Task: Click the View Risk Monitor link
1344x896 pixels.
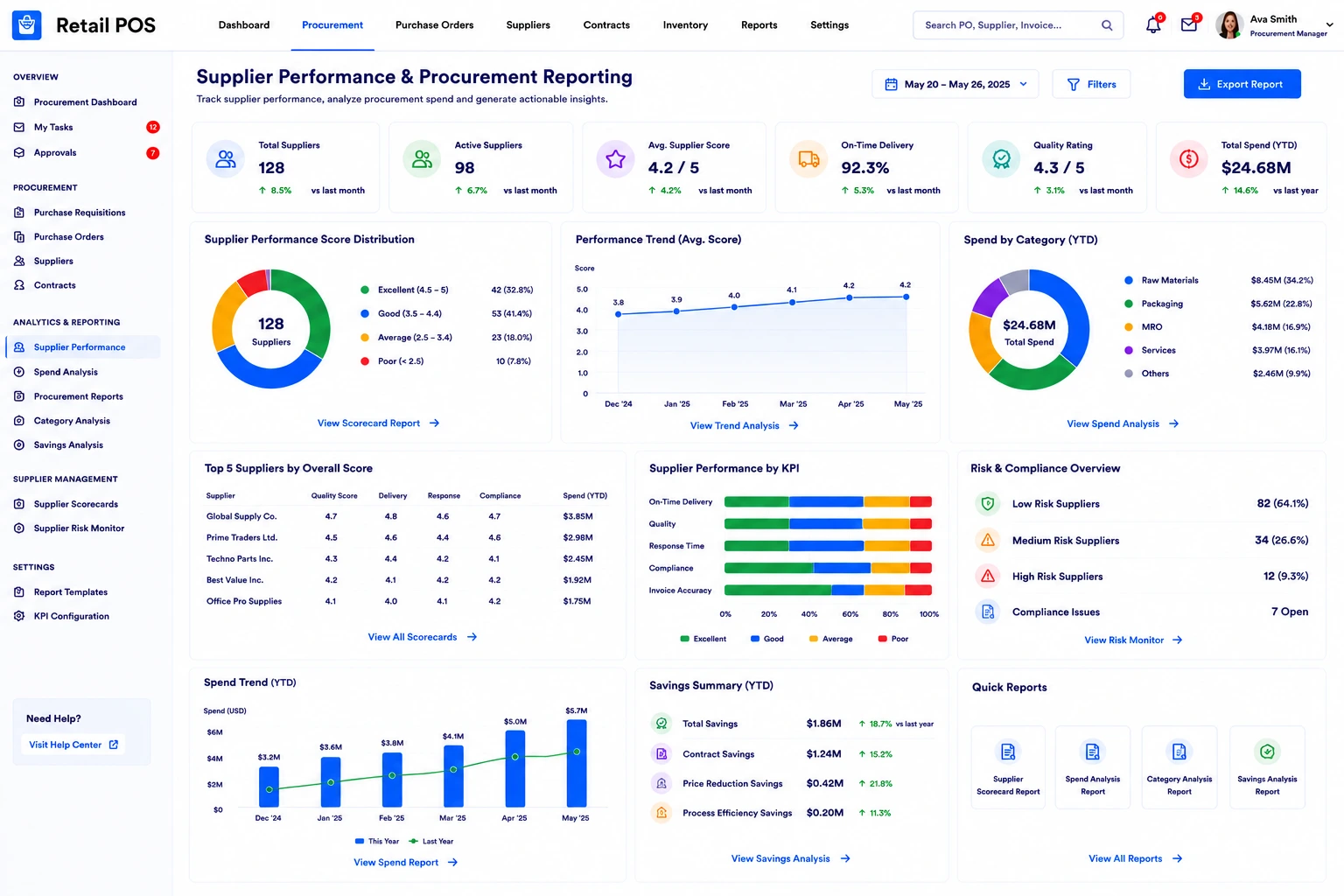Action: pos(1133,640)
